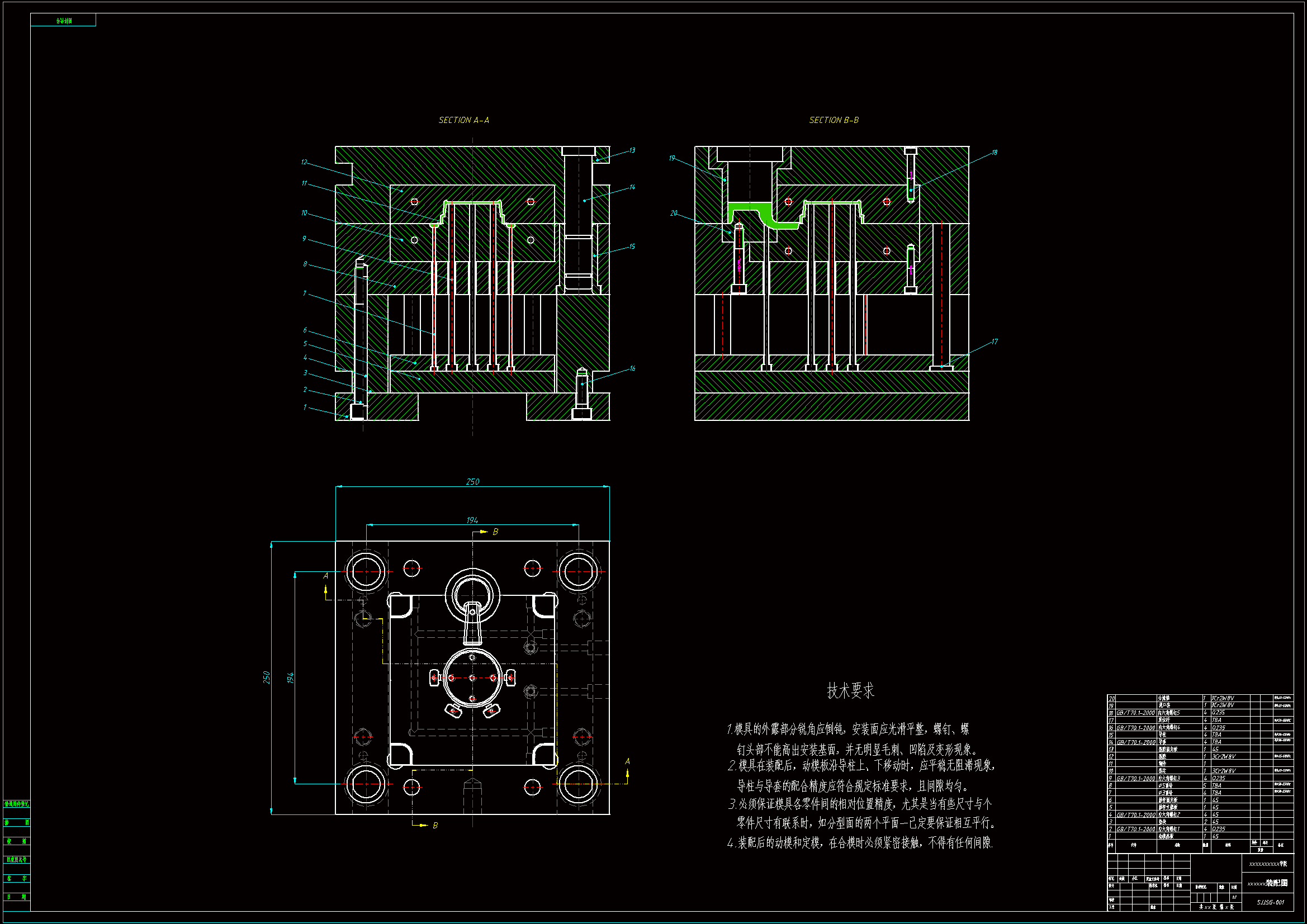Click the 3Cr2W8V material in row 20
The image size is (1307, 924).
pos(1223,698)
